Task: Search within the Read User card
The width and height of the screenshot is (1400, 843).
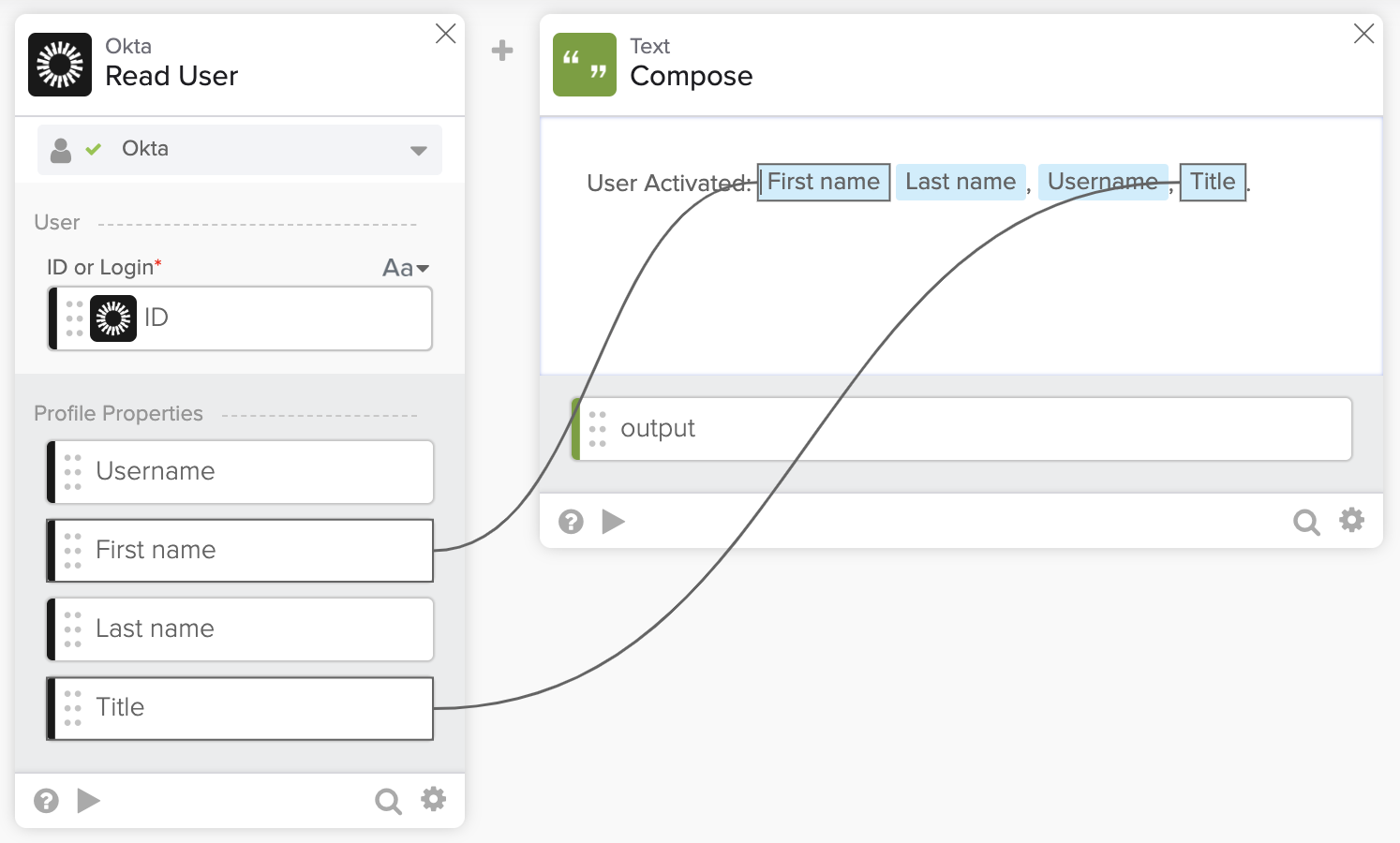Action: tap(388, 801)
